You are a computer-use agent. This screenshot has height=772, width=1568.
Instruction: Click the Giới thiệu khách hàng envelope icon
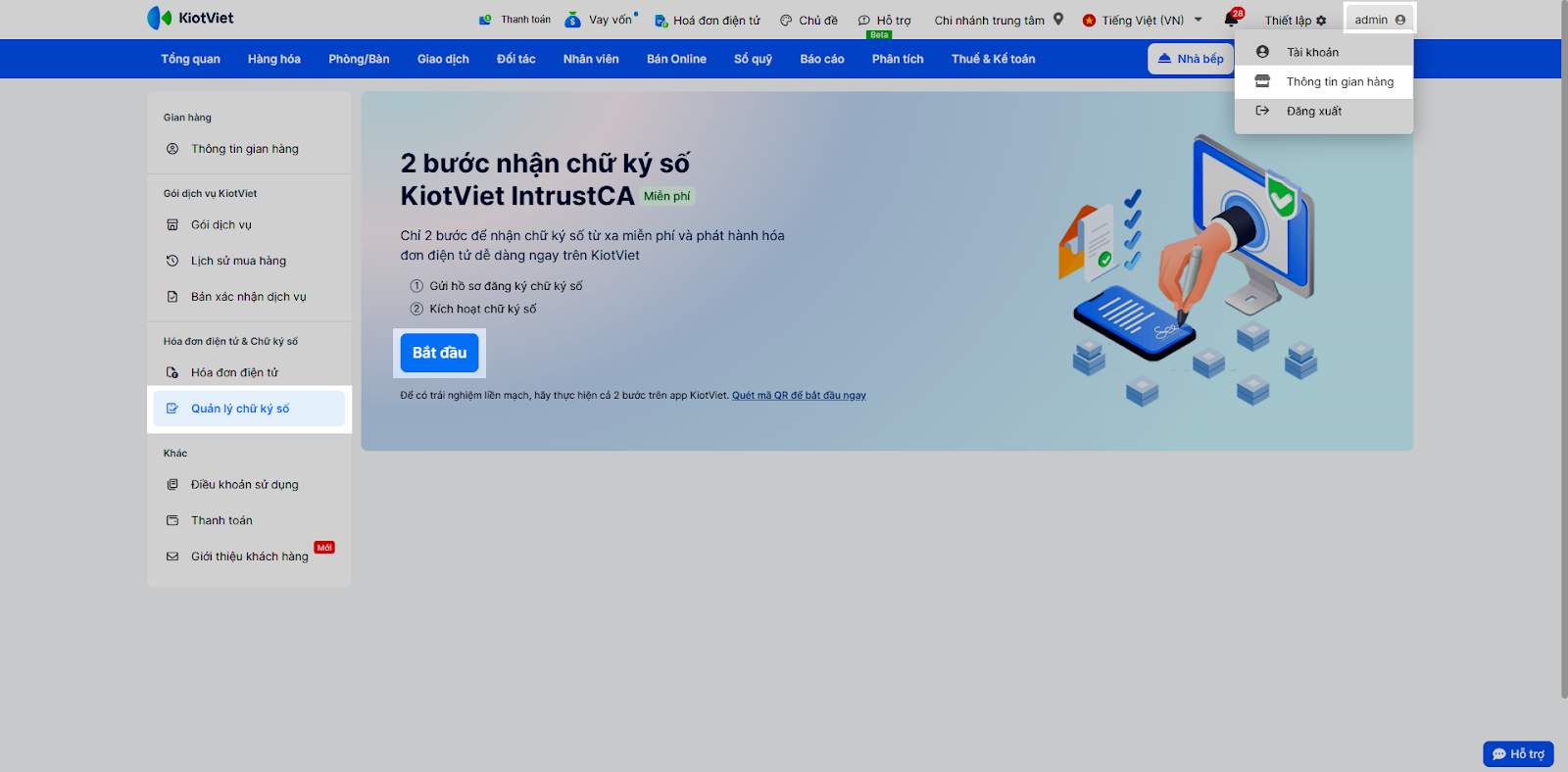tap(172, 556)
